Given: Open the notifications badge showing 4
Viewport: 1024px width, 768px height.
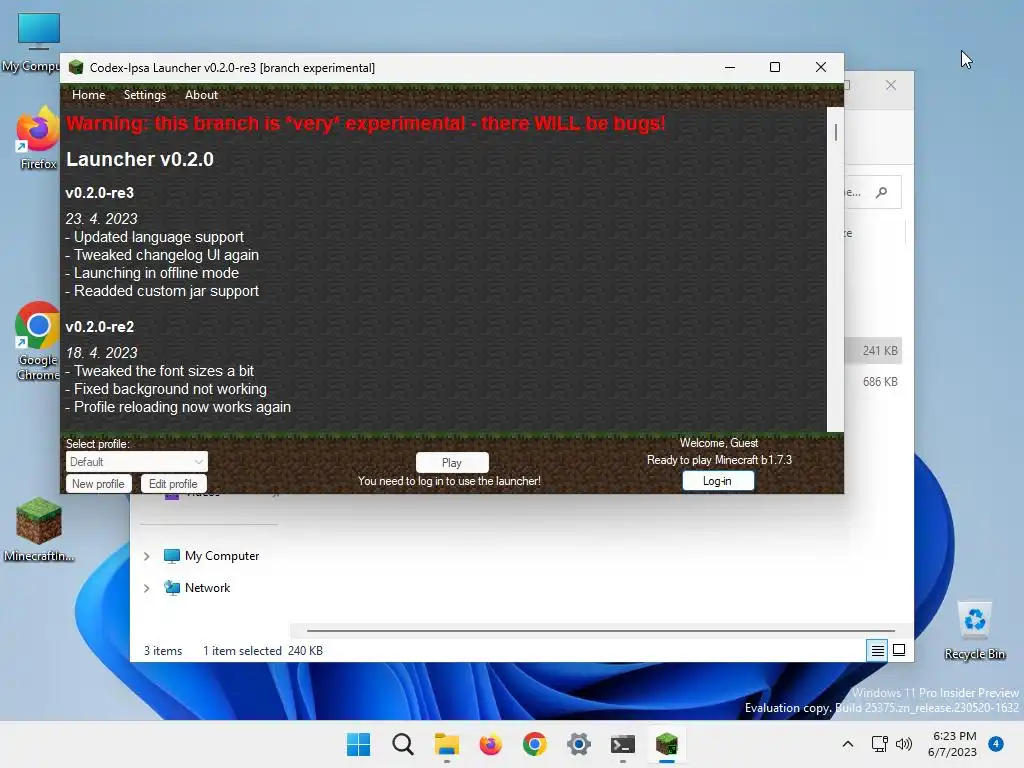Looking at the screenshot, I should [x=996, y=743].
